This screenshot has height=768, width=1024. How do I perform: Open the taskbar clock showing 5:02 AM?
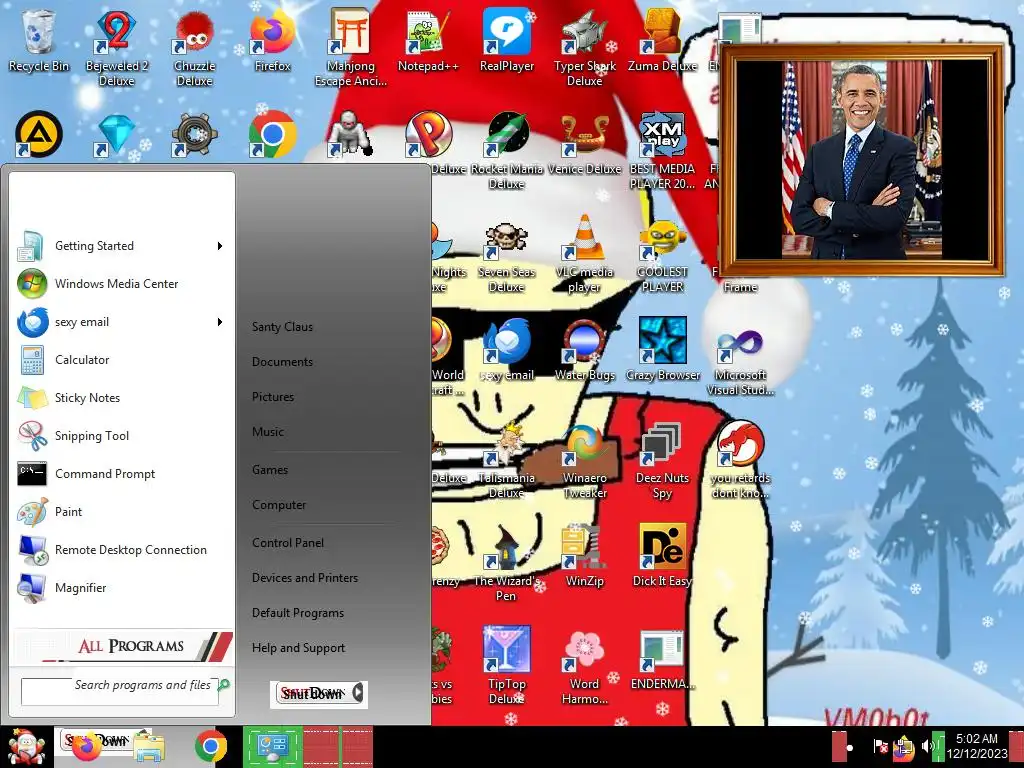(976, 746)
